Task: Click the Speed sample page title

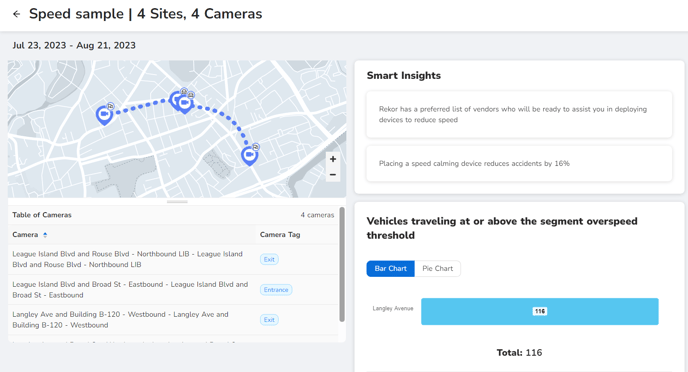Action: click(145, 14)
